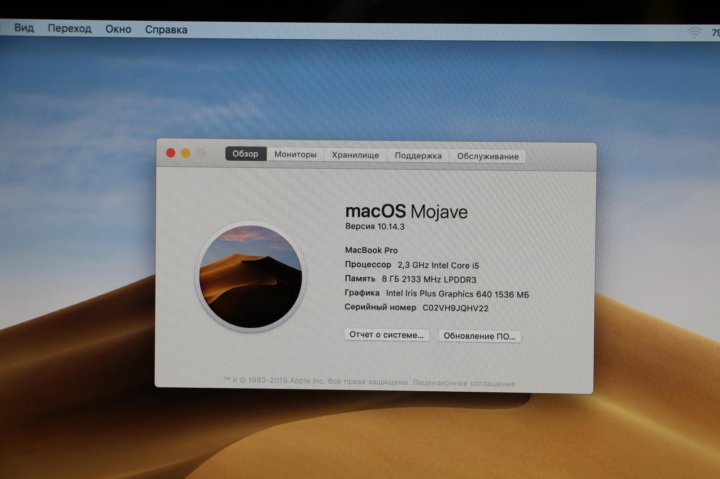Click the Обновление ПО button
This screenshot has width=720, height=479.
(479, 336)
